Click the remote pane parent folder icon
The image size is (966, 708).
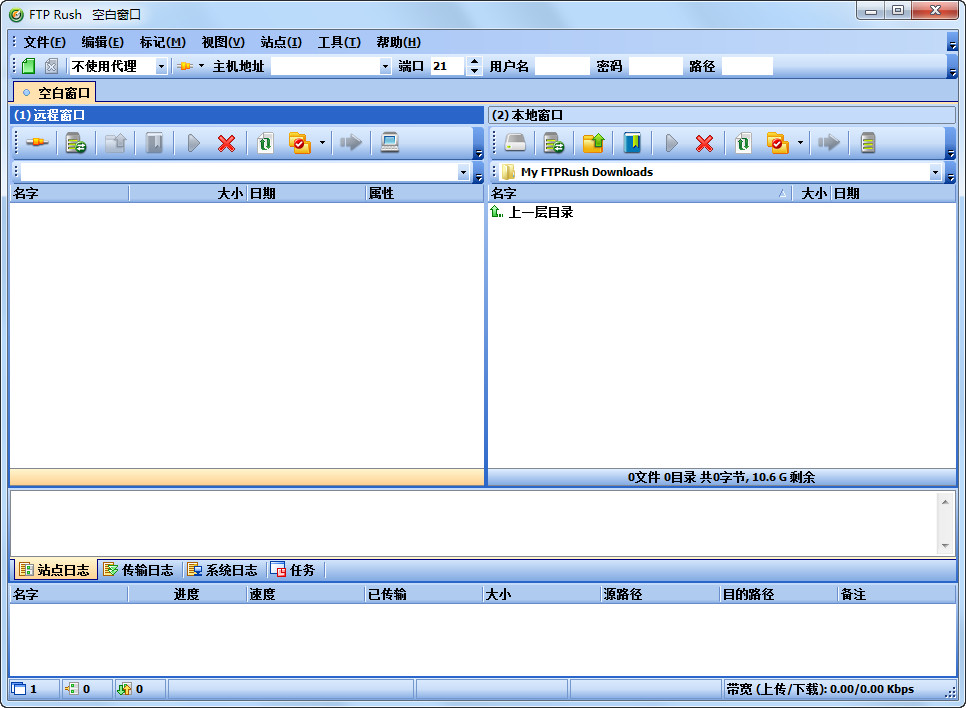coord(115,143)
